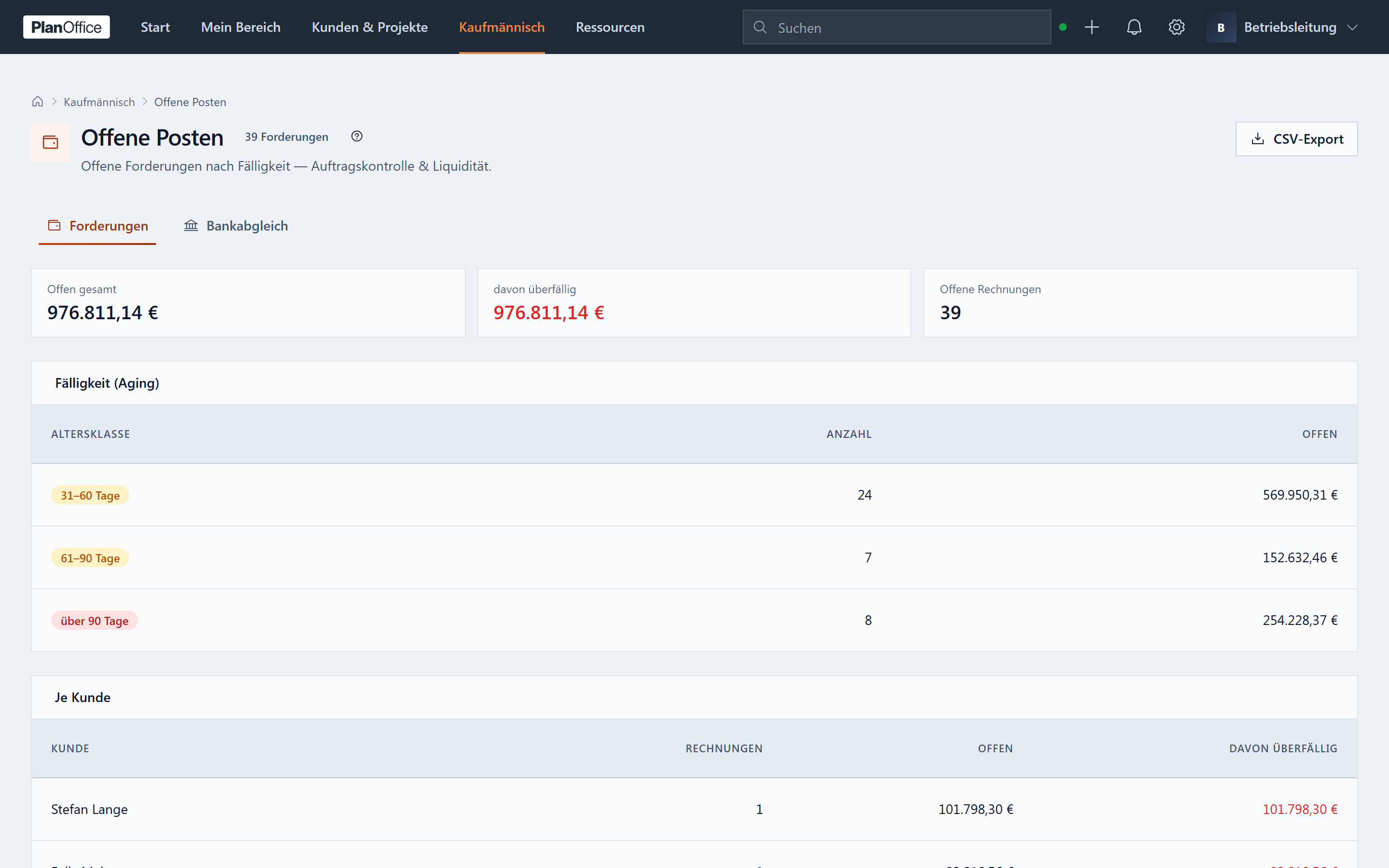The image size is (1389, 868).
Task: Click the CSV-Export button
Action: (1296, 139)
